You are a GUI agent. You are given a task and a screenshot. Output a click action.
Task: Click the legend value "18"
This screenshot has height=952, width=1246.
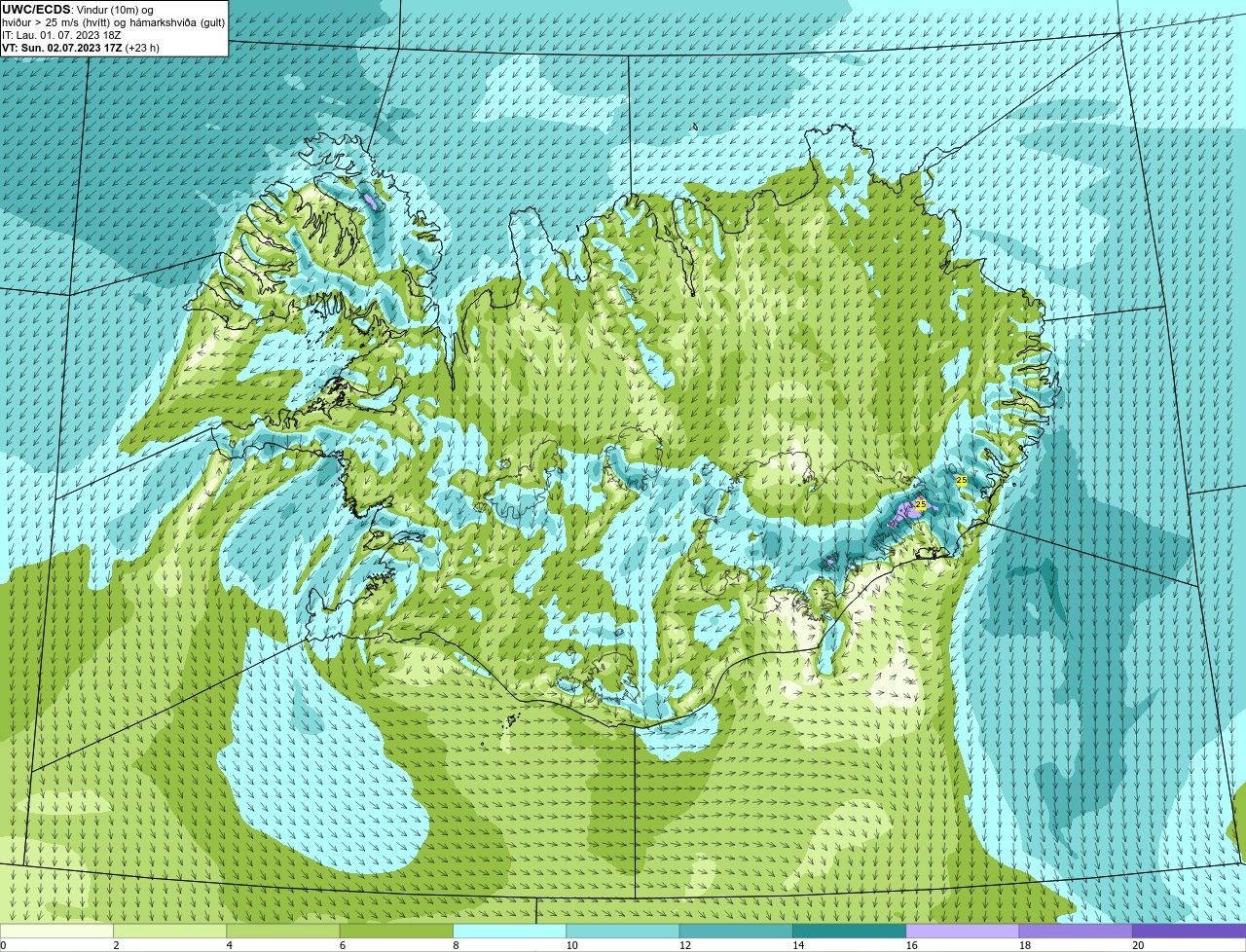click(1025, 945)
